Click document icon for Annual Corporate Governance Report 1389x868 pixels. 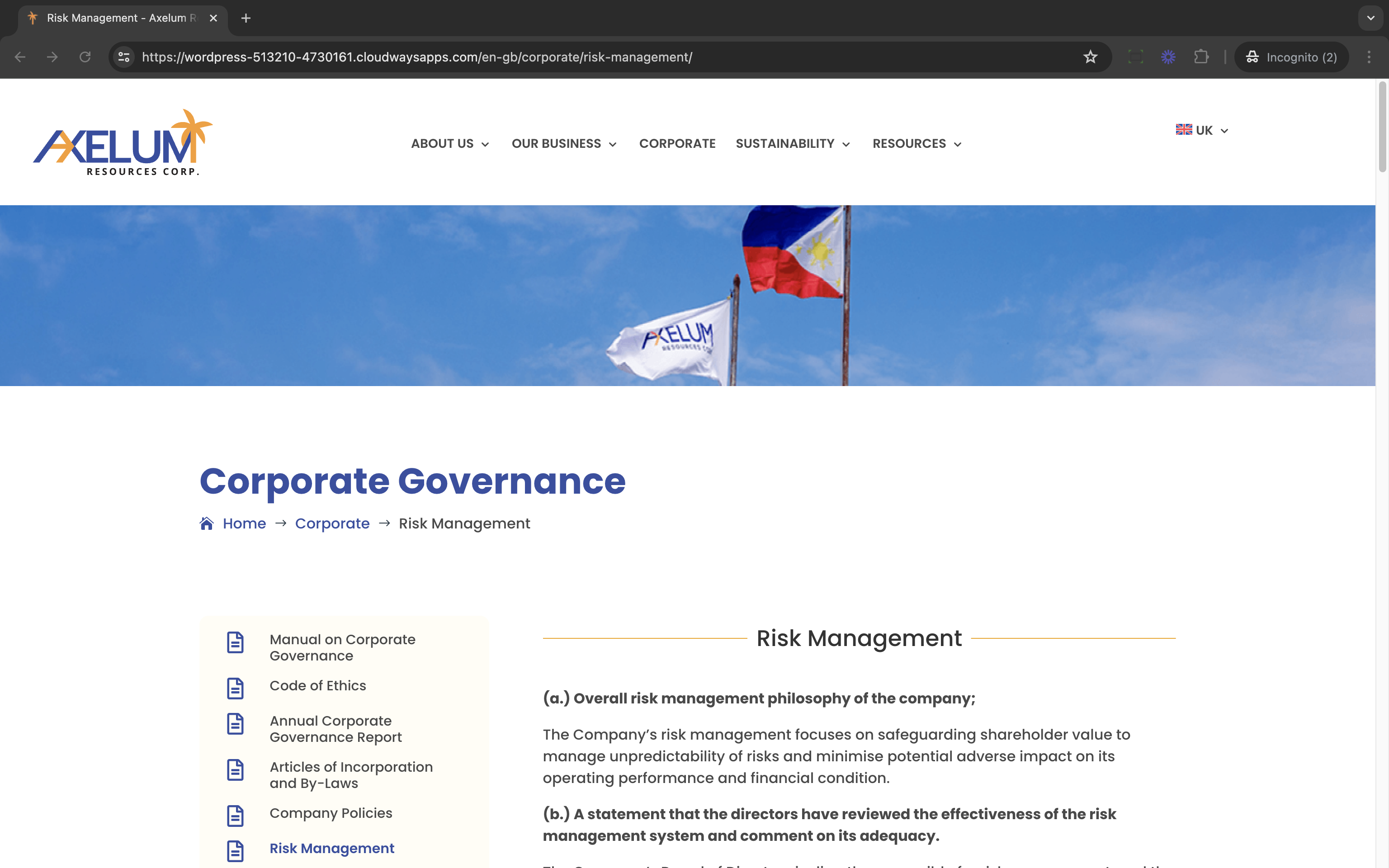[235, 724]
